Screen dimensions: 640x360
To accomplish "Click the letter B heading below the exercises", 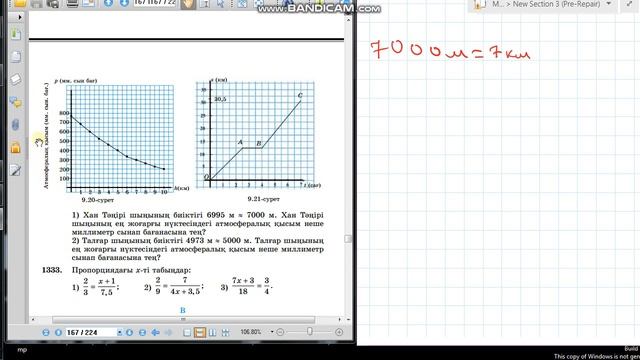I will 182,310.
